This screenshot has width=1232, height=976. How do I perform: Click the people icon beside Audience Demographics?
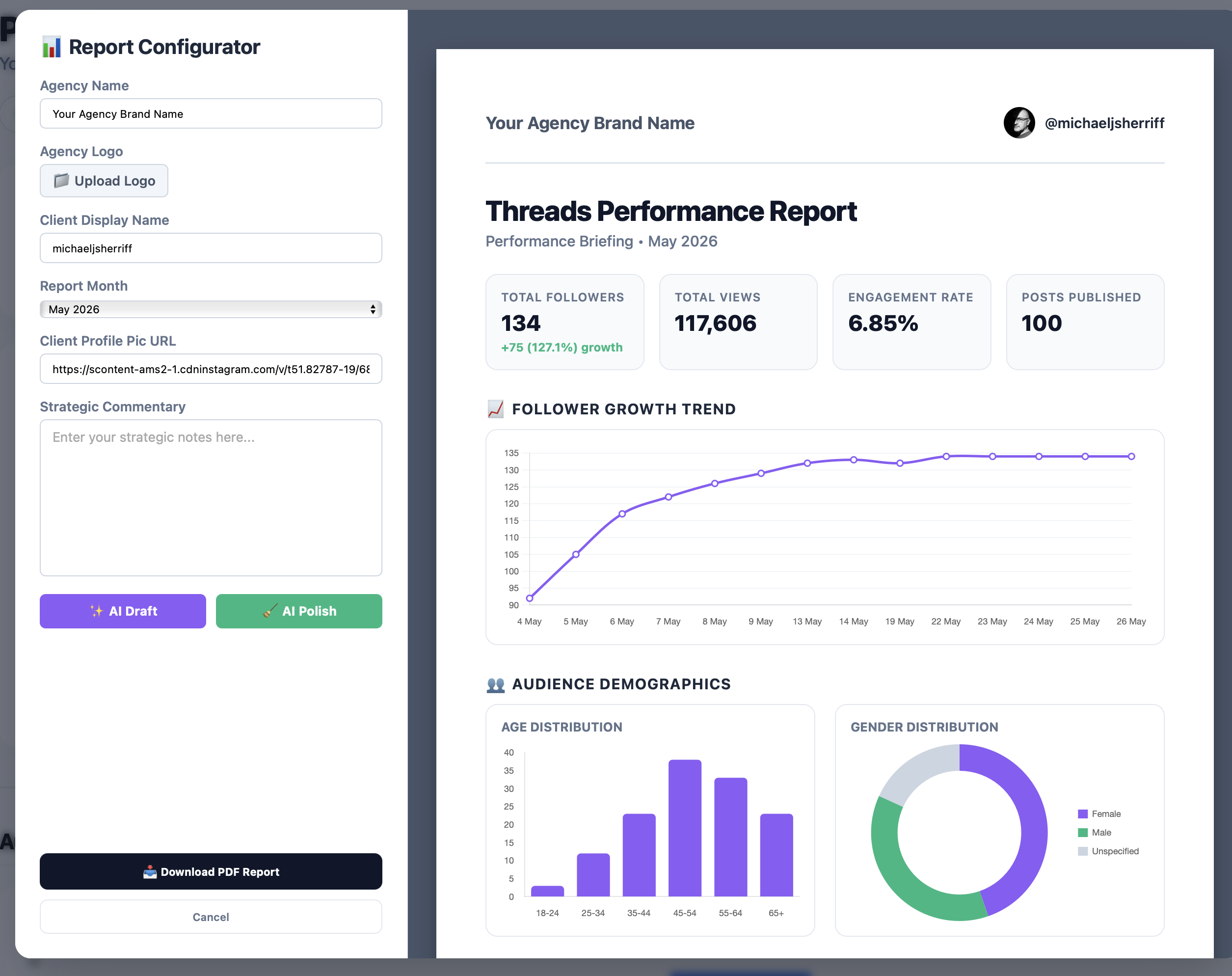point(496,684)
